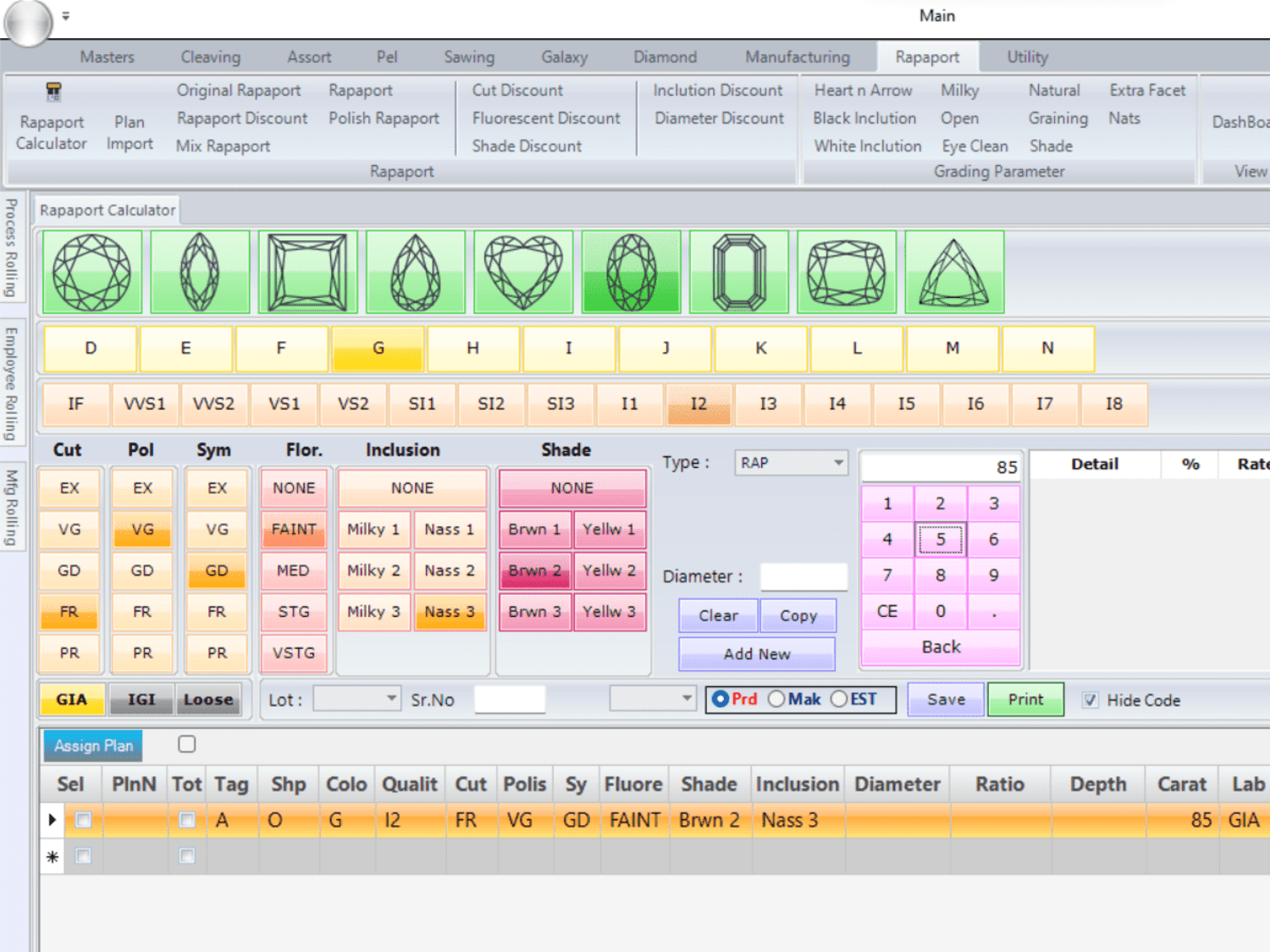Image resolution: width=1270 pixels, height=952 pixels.
Task: Click the Sr.No input field
Action: [x=510, y=699]
